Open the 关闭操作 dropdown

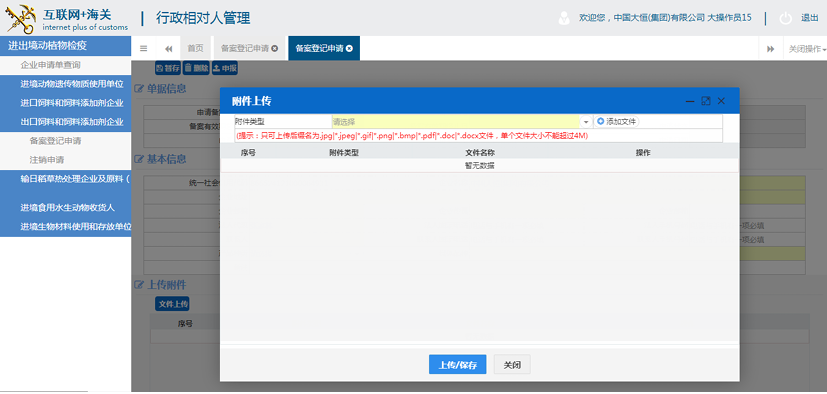point(807,49)
